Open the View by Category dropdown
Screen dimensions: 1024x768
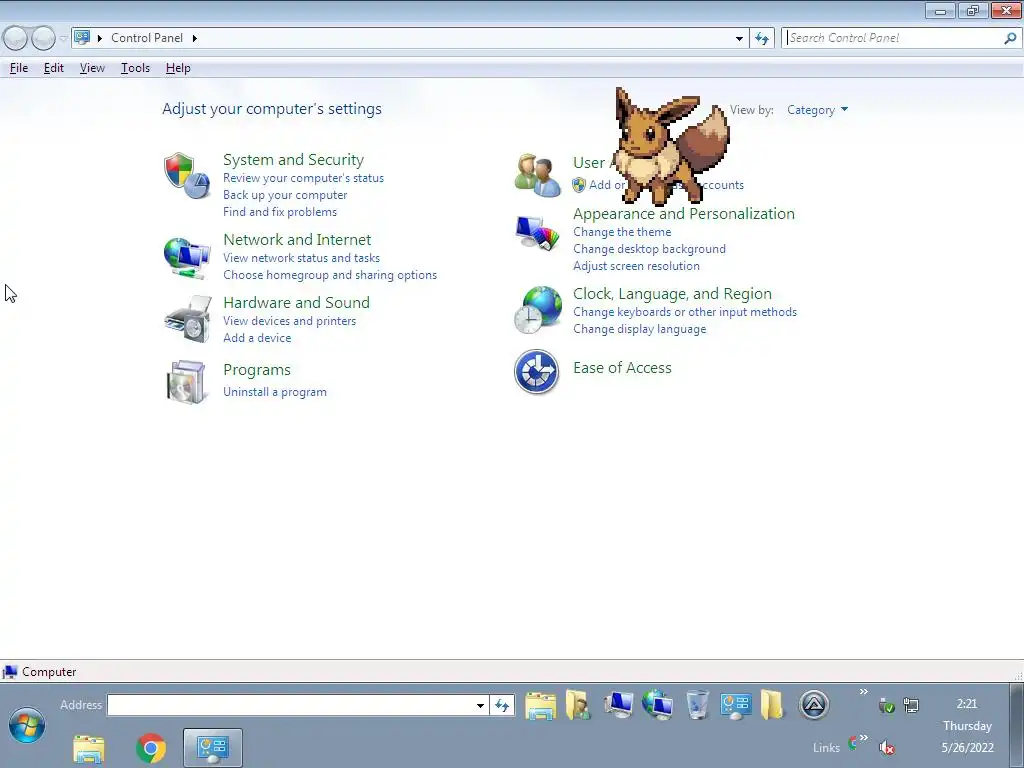817,110
